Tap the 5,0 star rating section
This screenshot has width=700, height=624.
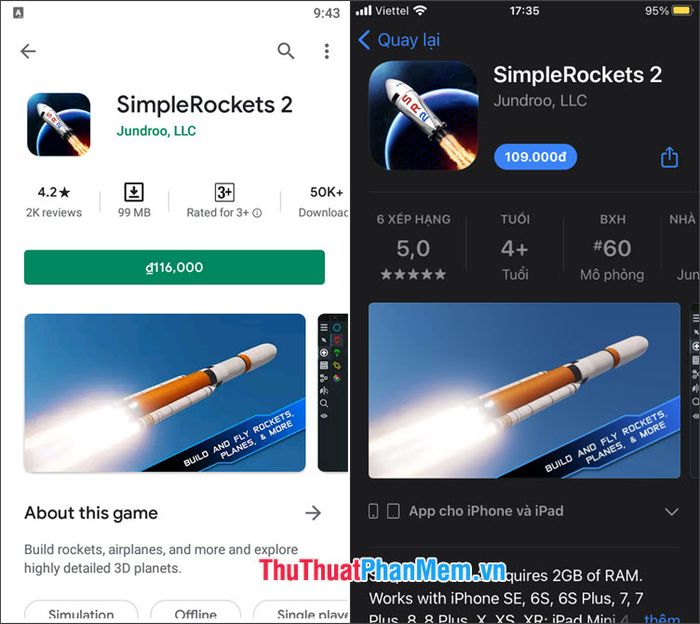click(413, 249)
